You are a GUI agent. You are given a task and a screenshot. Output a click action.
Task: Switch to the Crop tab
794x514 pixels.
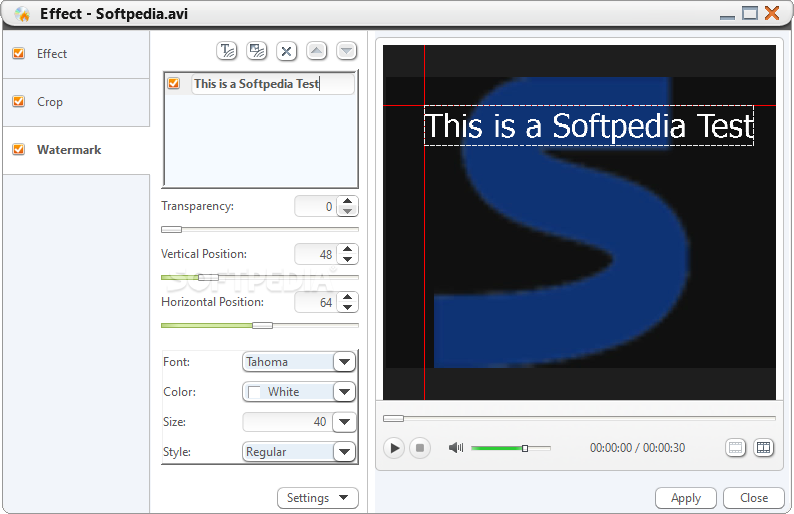click(x=76, y=102)
